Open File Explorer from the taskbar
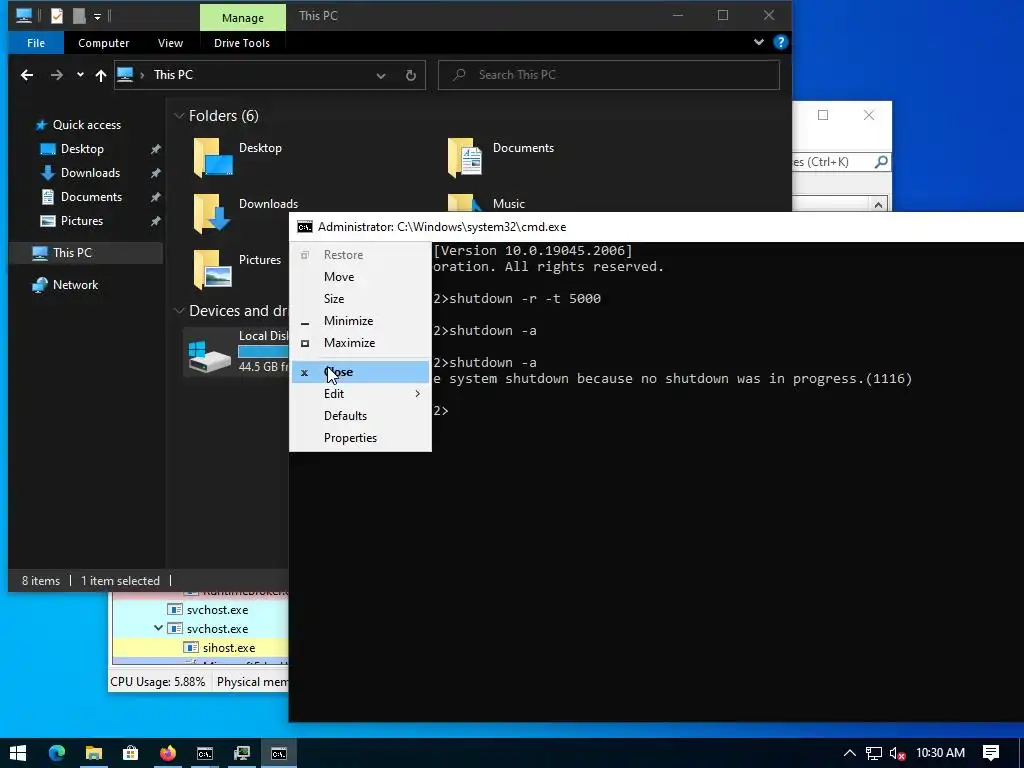Image resolution: width=1024 pixels, height=768 pixels. (x=93, y=753)
